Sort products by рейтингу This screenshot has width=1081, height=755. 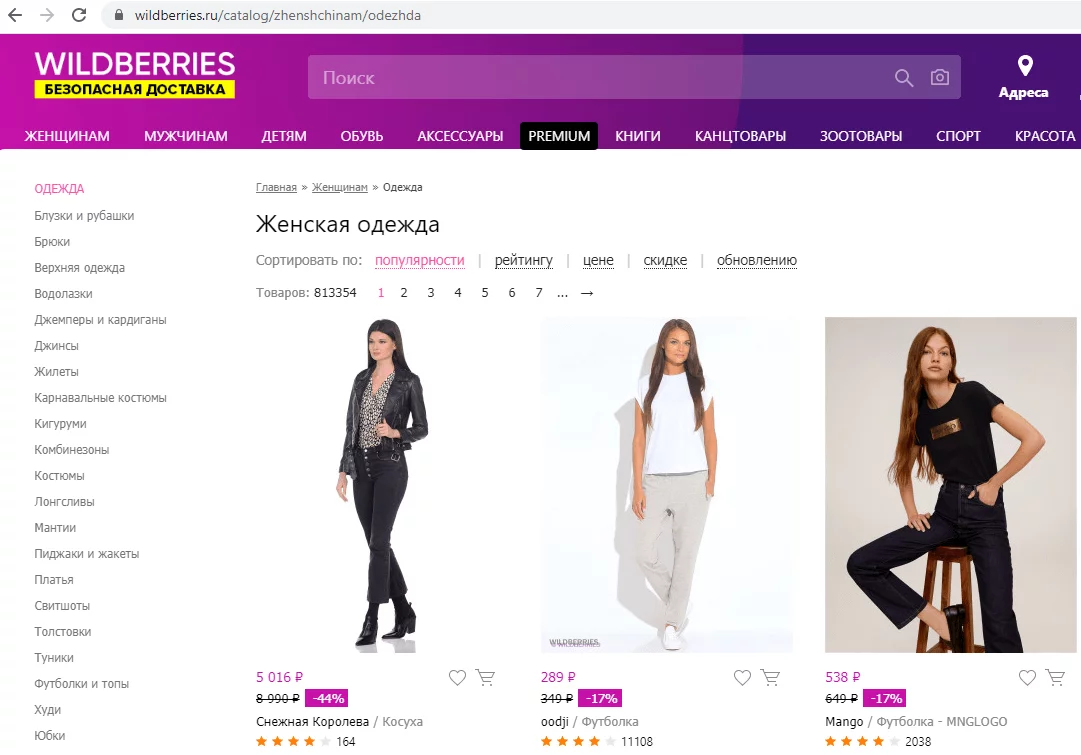(524, 260)
